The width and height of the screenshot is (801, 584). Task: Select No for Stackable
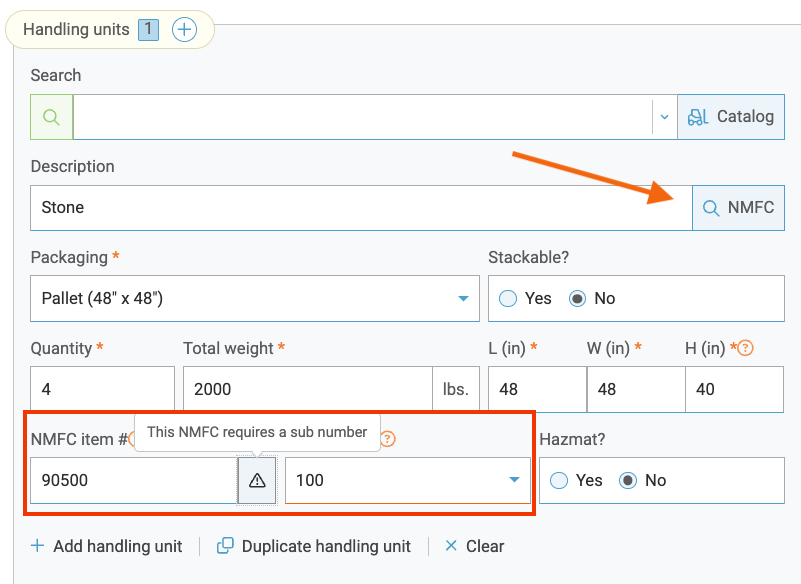577,298
